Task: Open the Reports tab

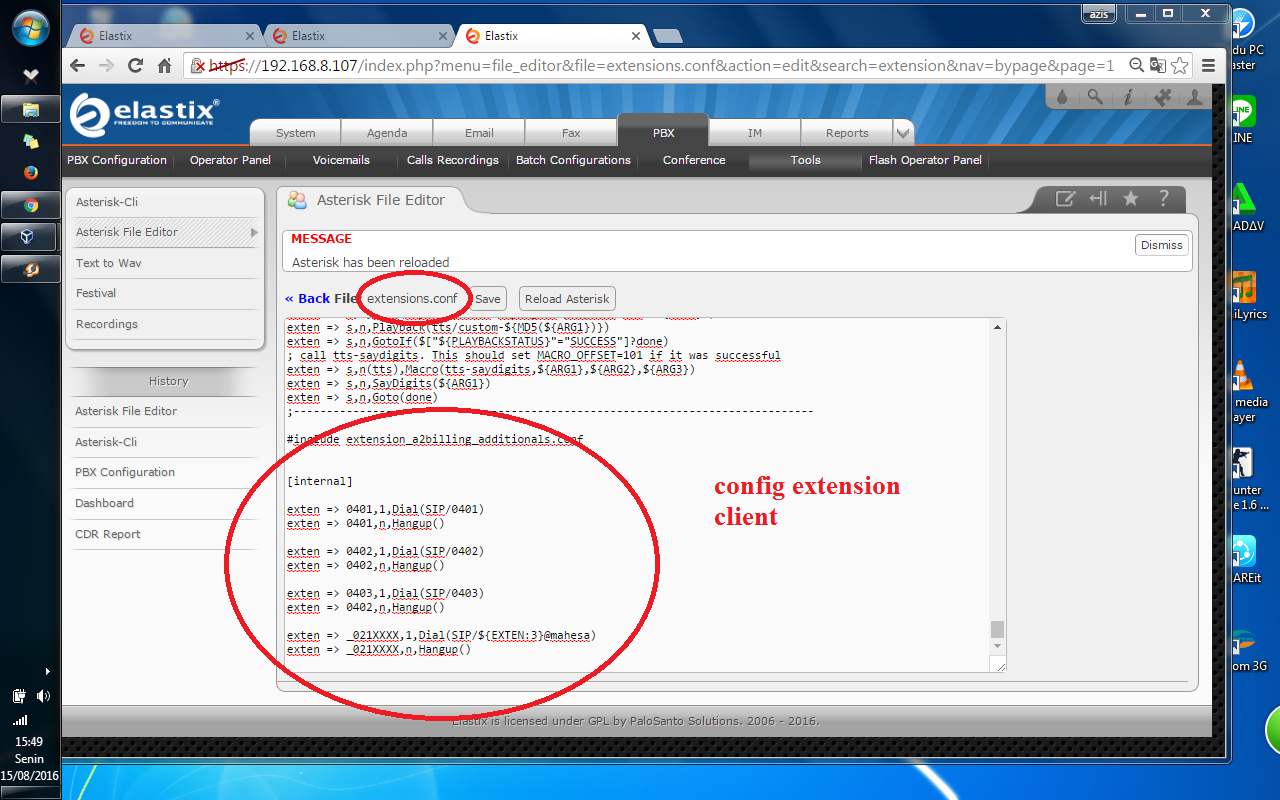Action: coord(847,133)
